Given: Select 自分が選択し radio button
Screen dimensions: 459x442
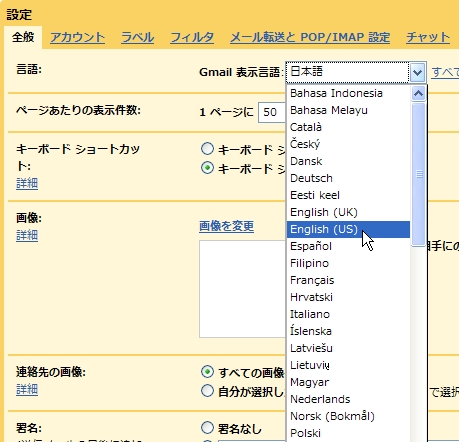Looking at the screenshot, I should click(x=207, y=390).
